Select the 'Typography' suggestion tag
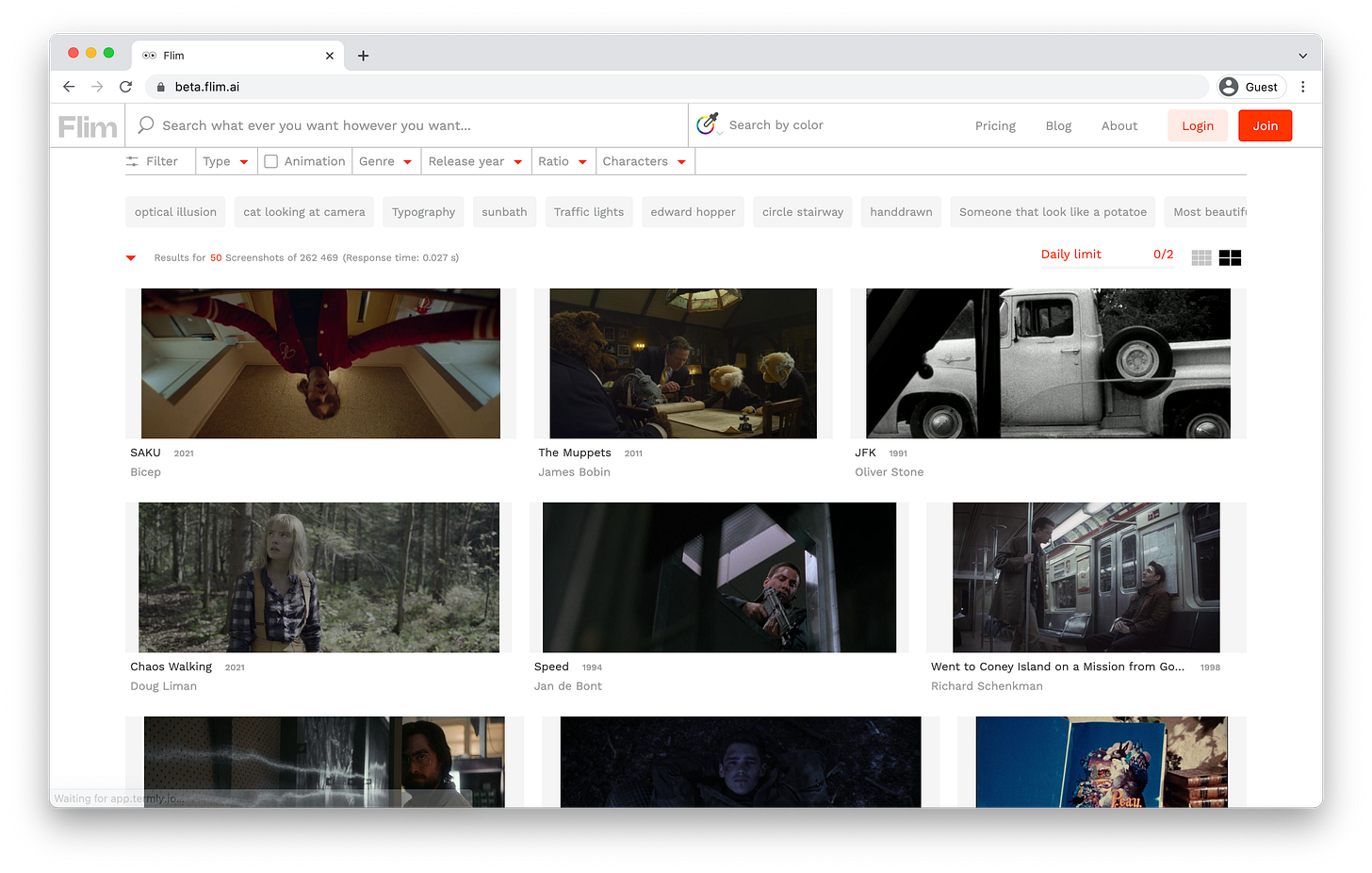1372x873 pixels. click(423, 212)
